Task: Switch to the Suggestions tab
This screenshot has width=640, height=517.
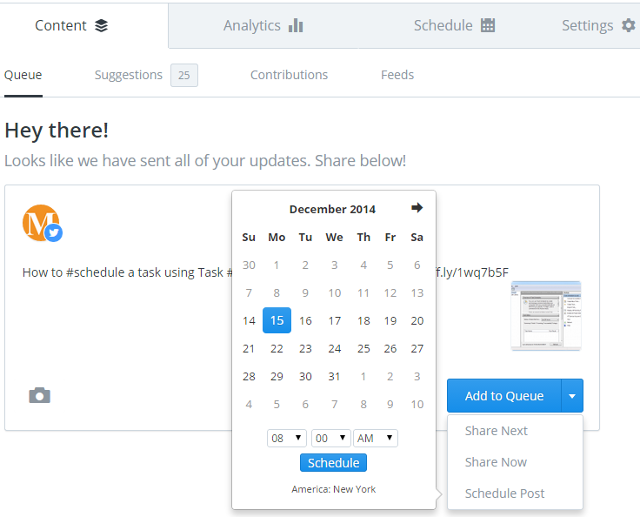Action: coord(128,75)
